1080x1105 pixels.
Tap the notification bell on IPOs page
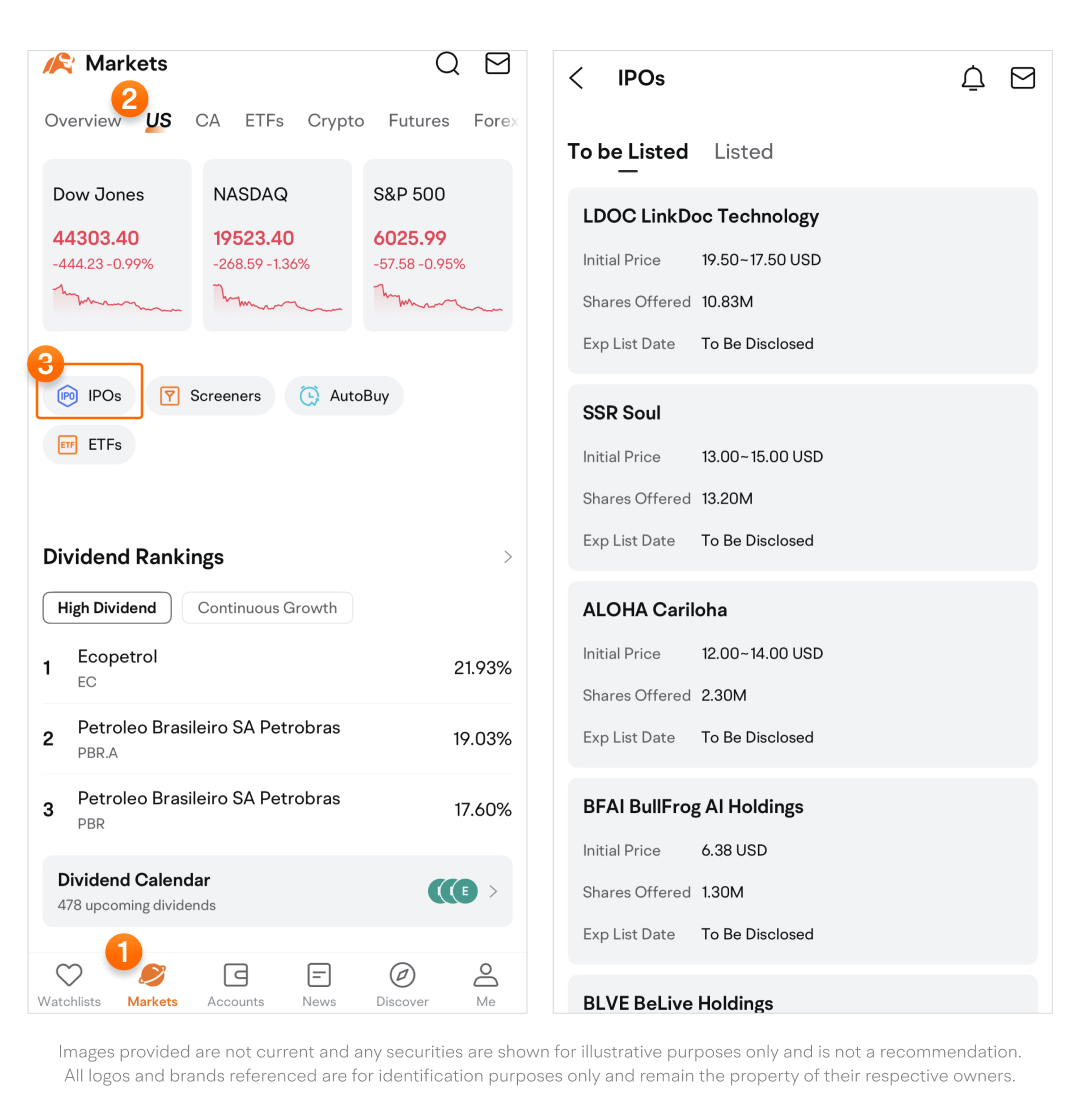[973, 78]
